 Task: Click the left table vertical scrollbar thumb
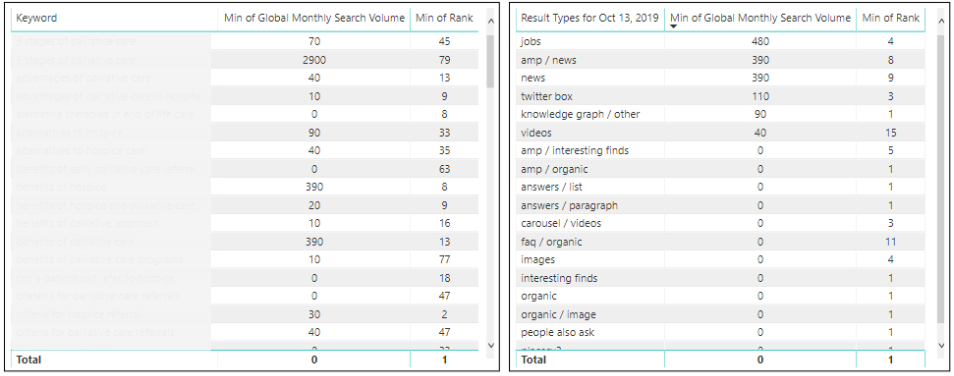490,60
